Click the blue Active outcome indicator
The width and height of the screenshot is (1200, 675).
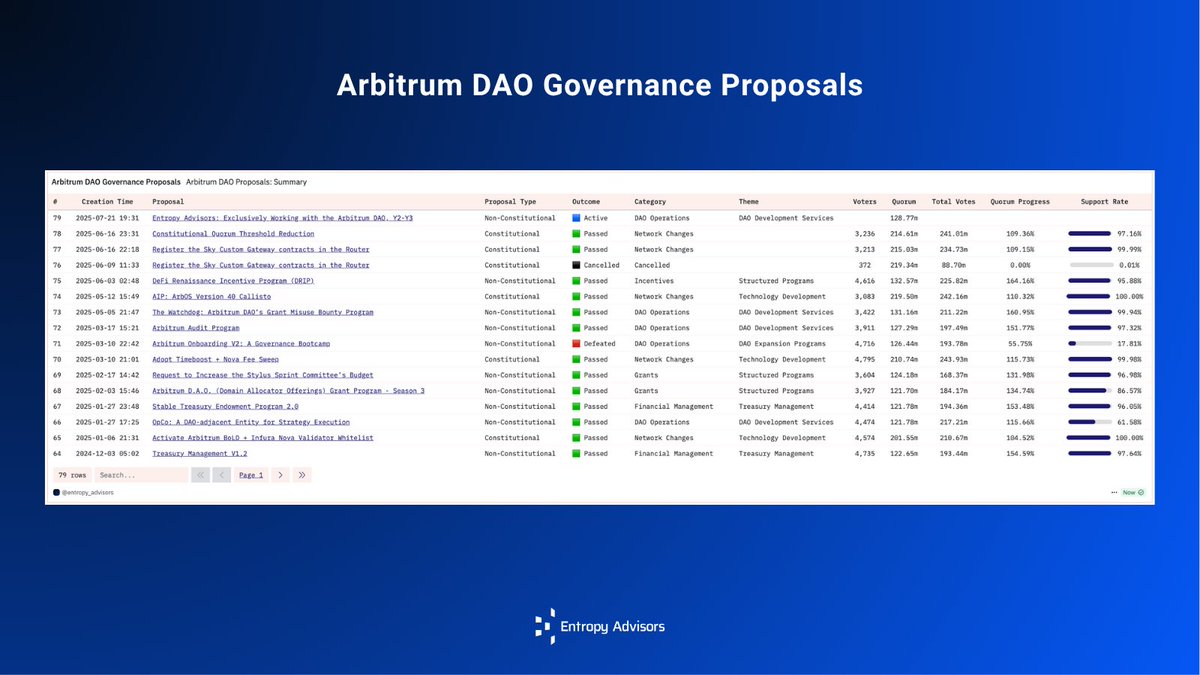577,218
